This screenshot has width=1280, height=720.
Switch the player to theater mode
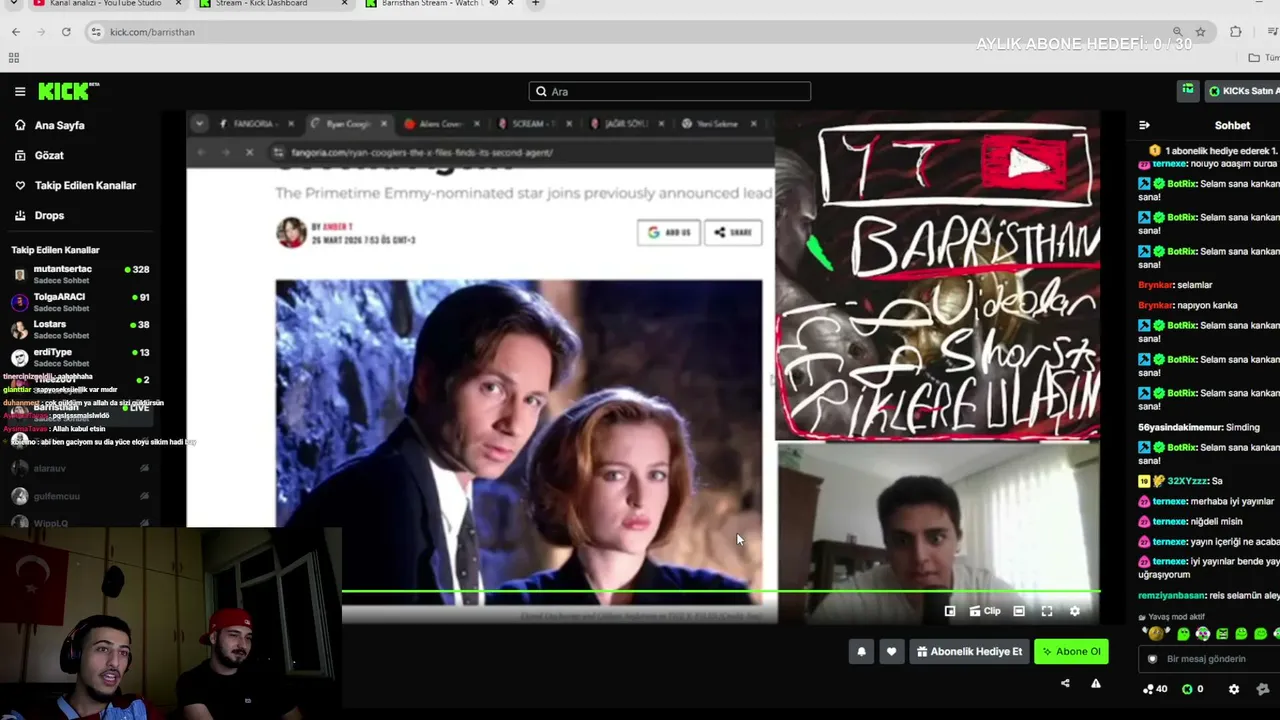[x=1019, y=611]
